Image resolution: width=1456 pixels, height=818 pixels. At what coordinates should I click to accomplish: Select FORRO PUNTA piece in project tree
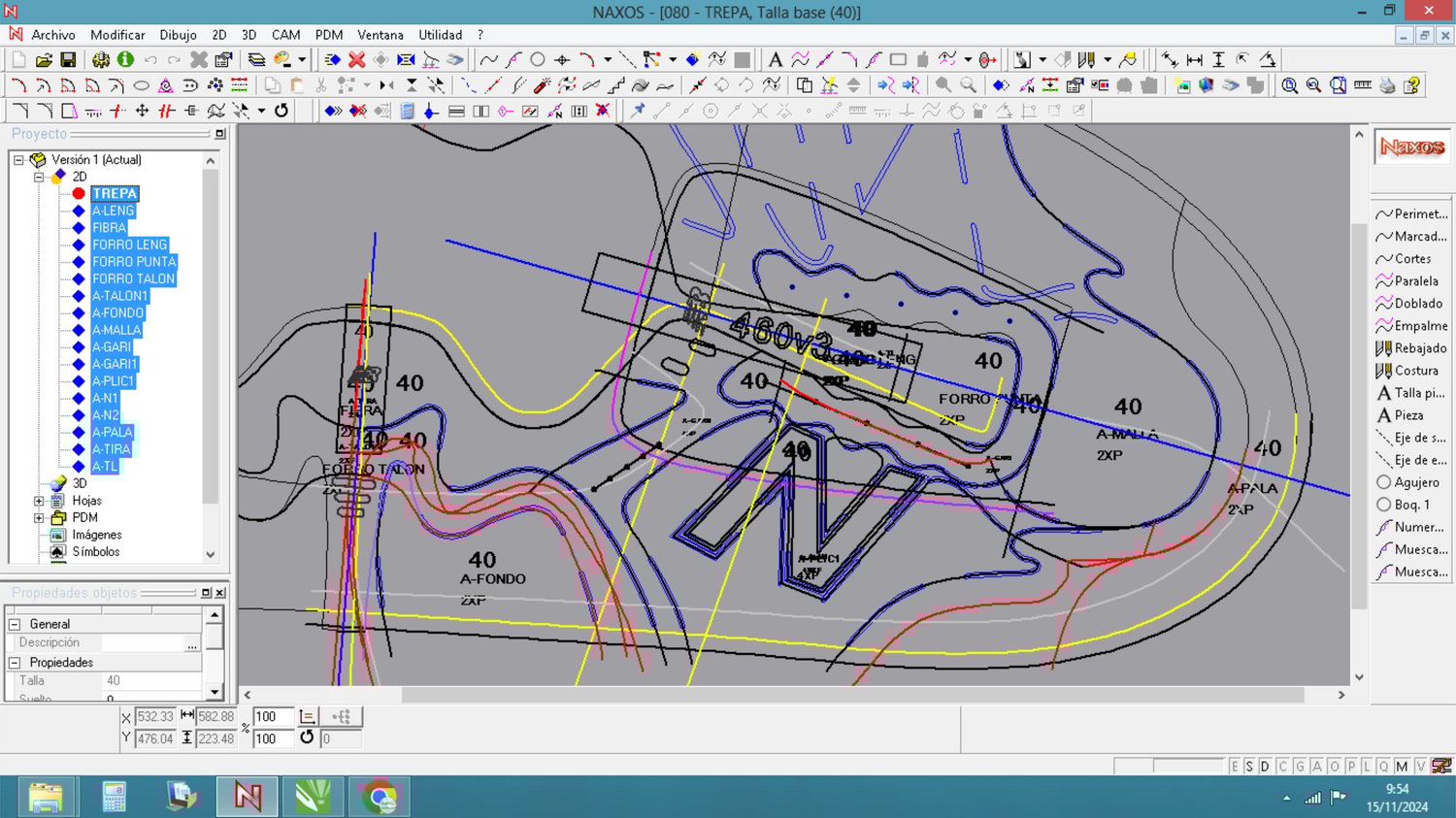(x=134, y=262)
